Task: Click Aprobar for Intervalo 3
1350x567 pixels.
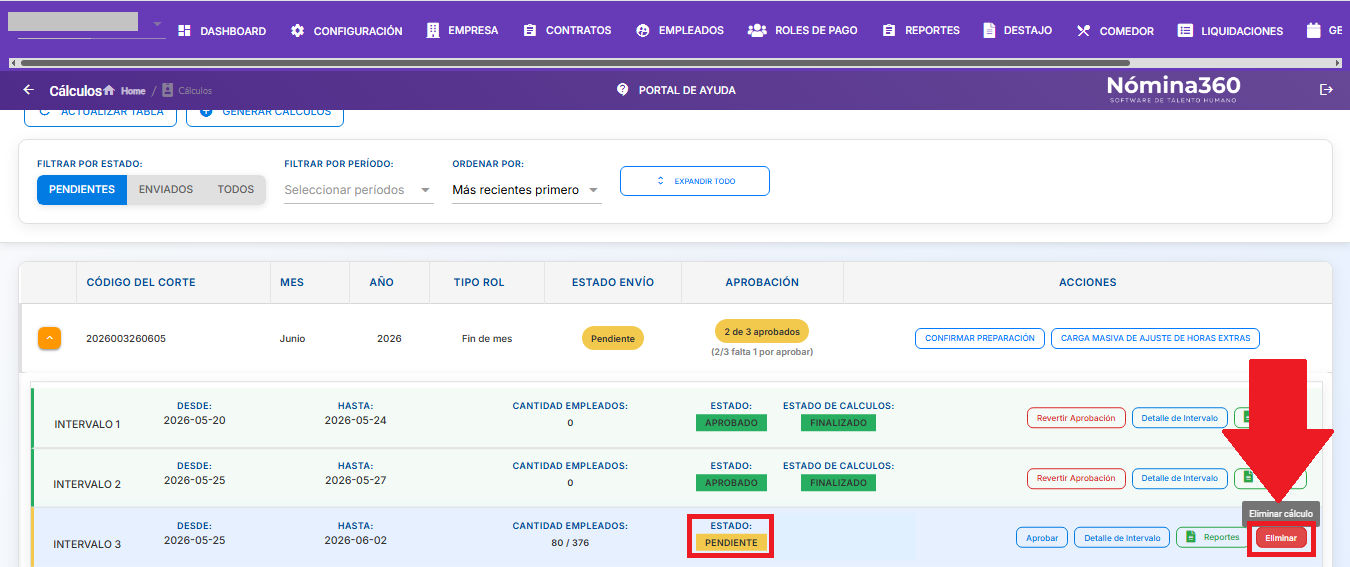Action: tap(1042, 537)
